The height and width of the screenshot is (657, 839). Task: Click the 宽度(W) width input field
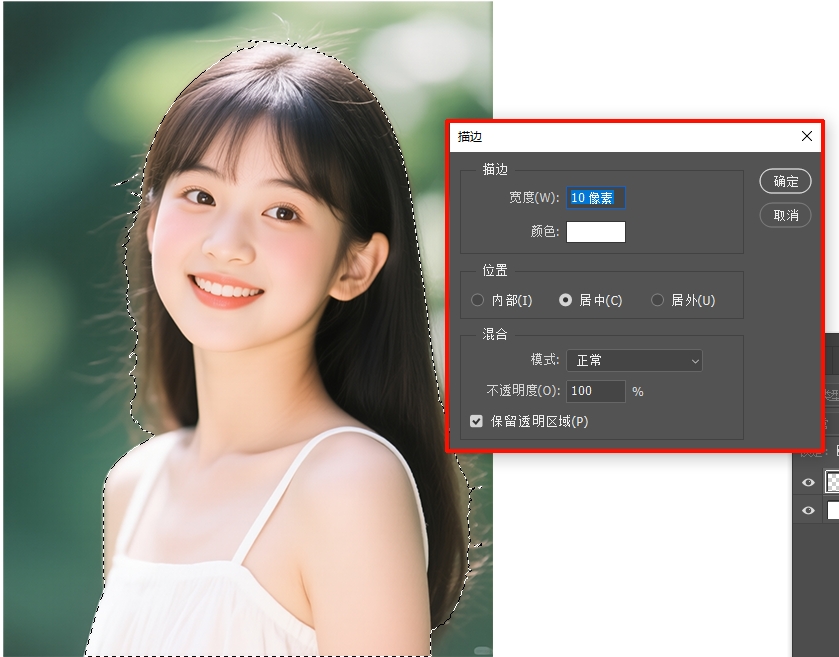coord(595,198)
